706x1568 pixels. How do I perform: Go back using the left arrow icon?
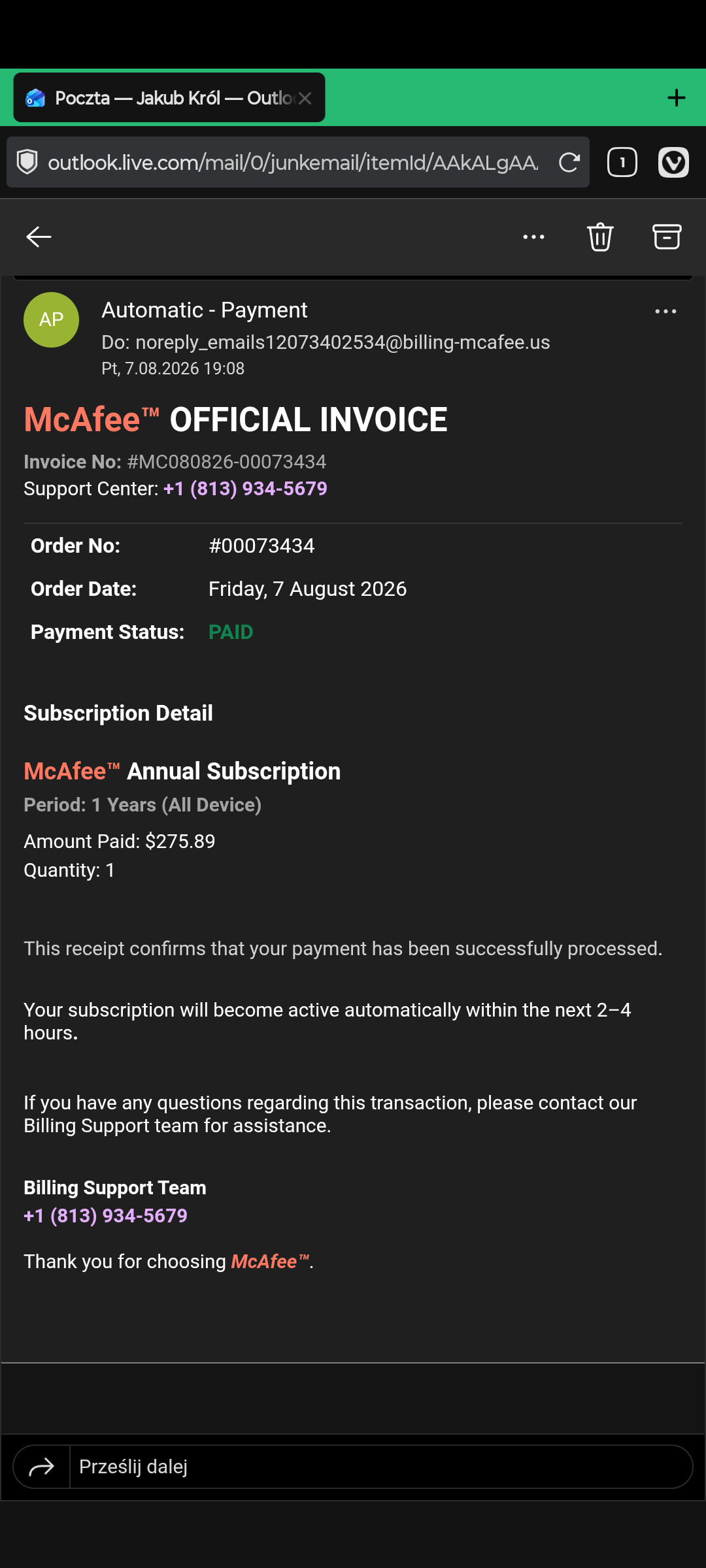(x=39, y=237)
